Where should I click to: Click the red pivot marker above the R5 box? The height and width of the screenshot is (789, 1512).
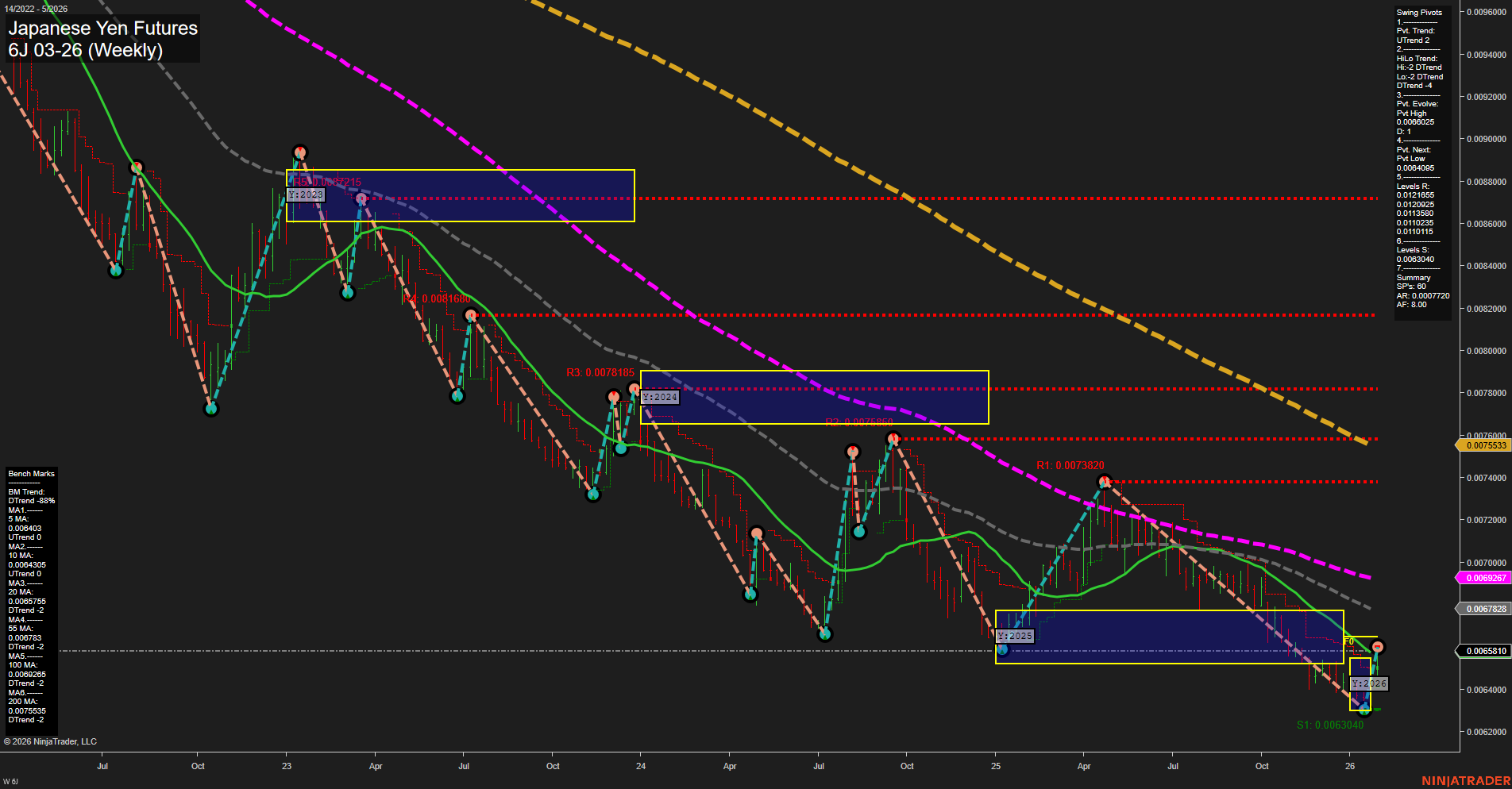coord(299,151)
